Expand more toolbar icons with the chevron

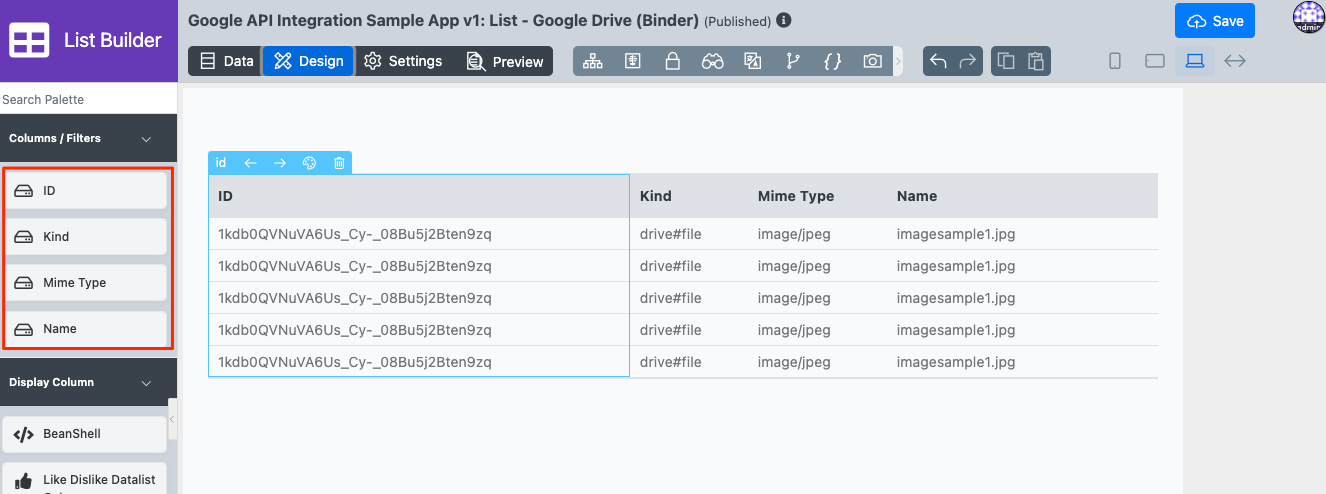pyautogui.click(x=898, y=61)
